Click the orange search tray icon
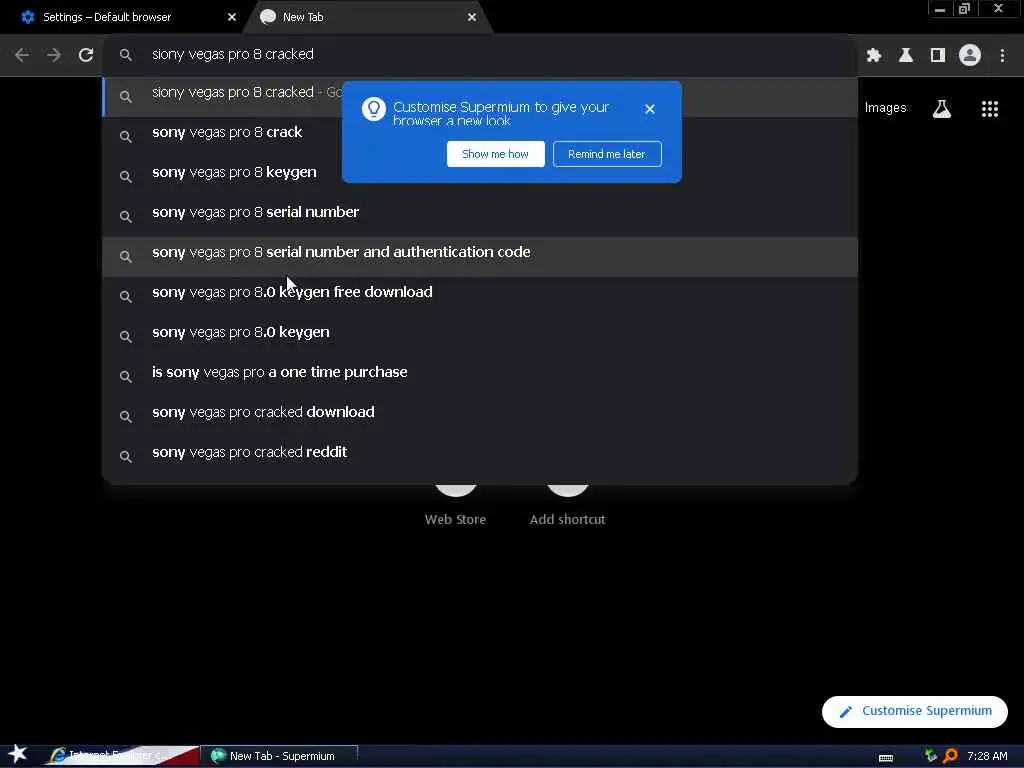Image resolution: width=1024 pixels, height=768 pixels. pos(951,756)
